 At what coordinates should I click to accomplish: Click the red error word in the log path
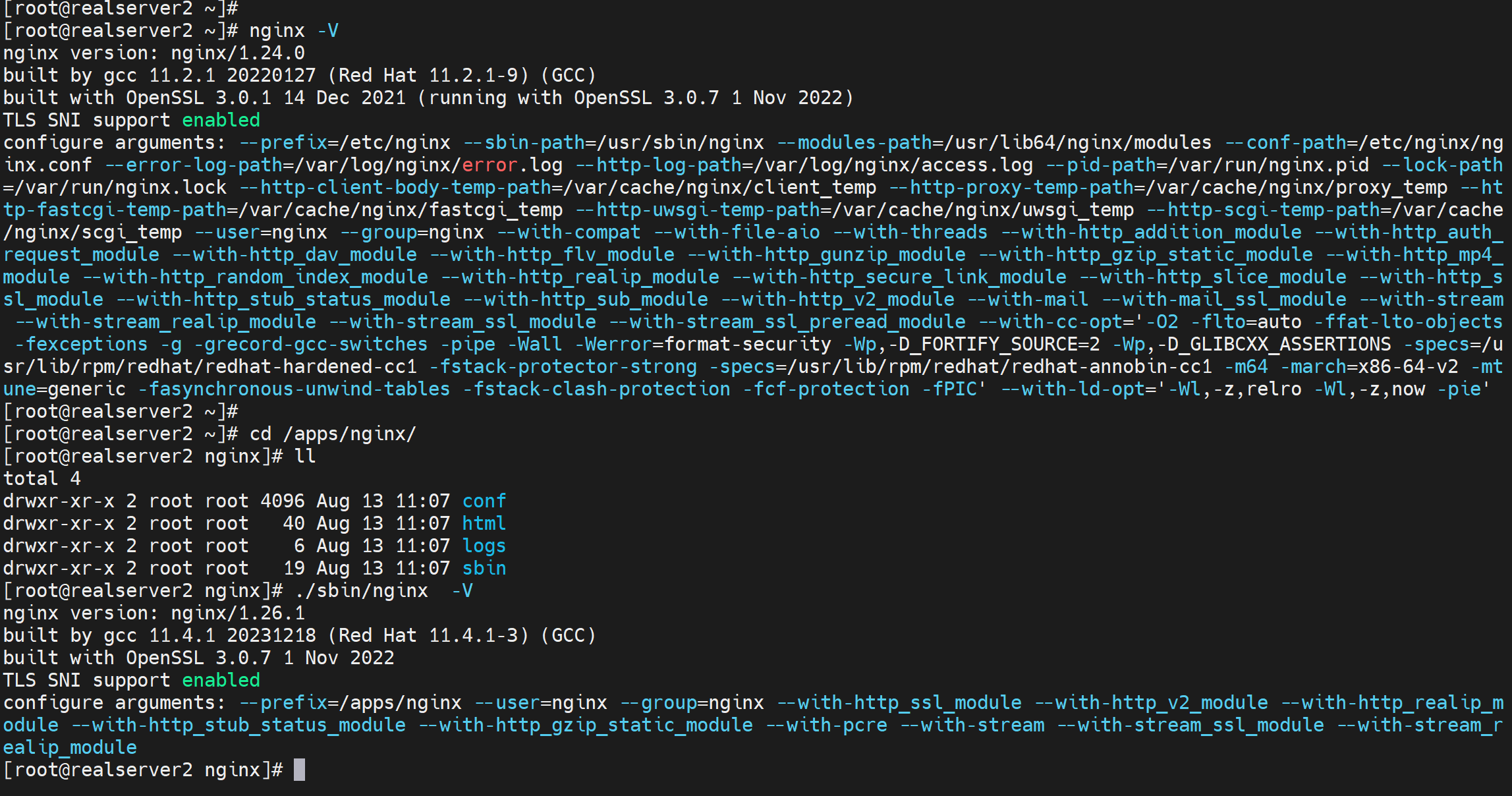coord(490,165)
